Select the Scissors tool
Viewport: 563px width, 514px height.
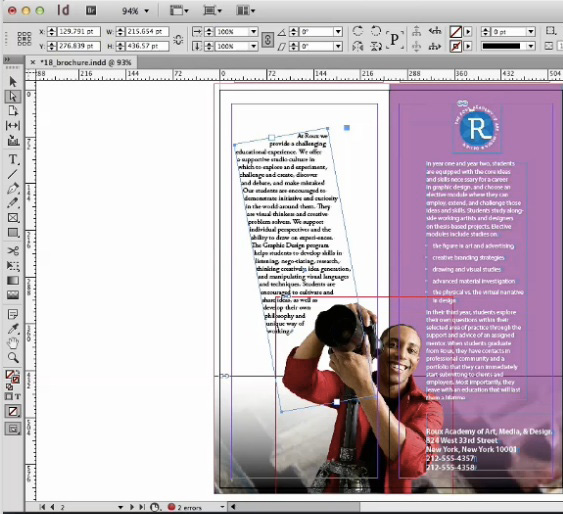click(13, 251)
